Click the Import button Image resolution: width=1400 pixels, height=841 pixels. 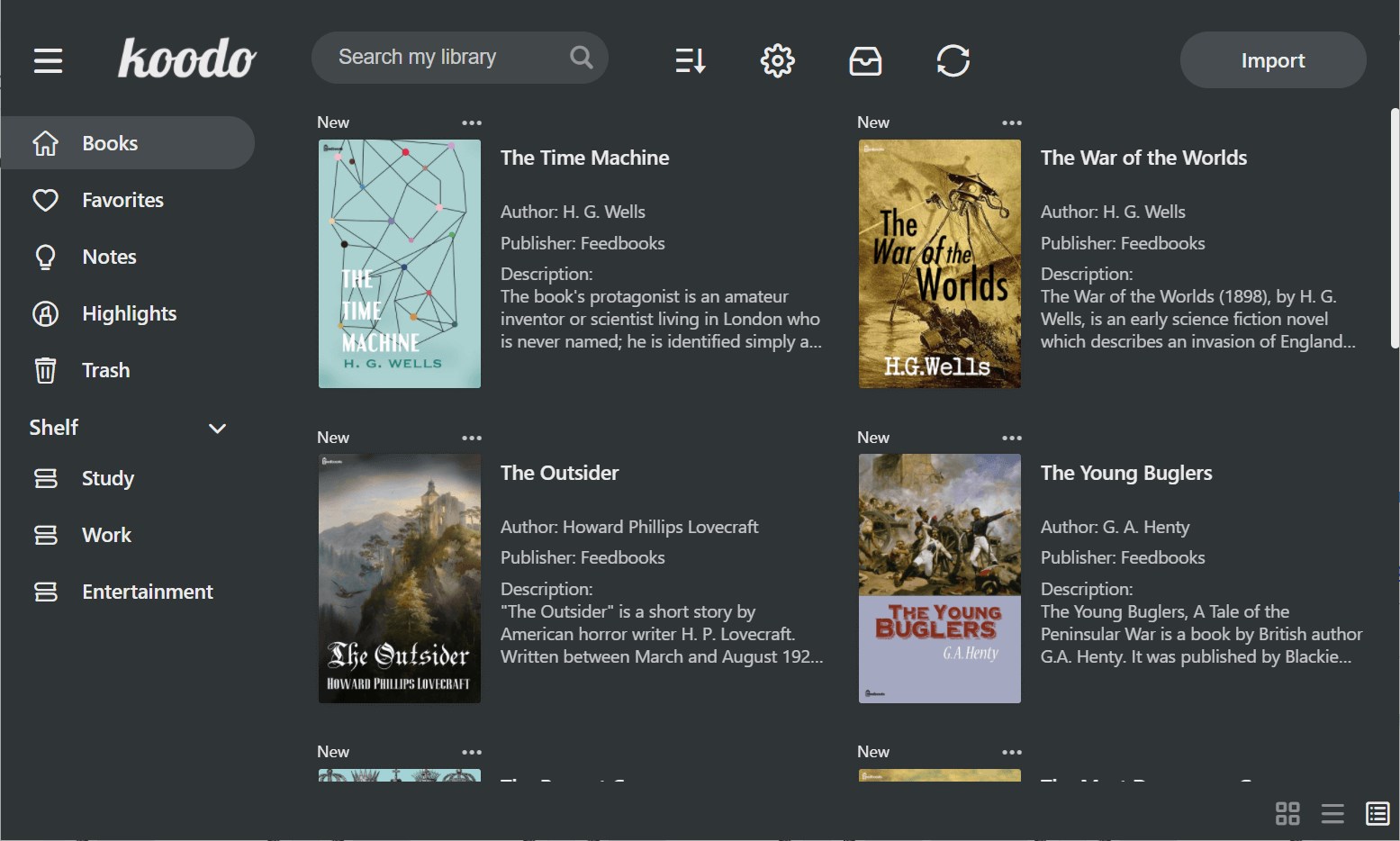click(1272, 59)
